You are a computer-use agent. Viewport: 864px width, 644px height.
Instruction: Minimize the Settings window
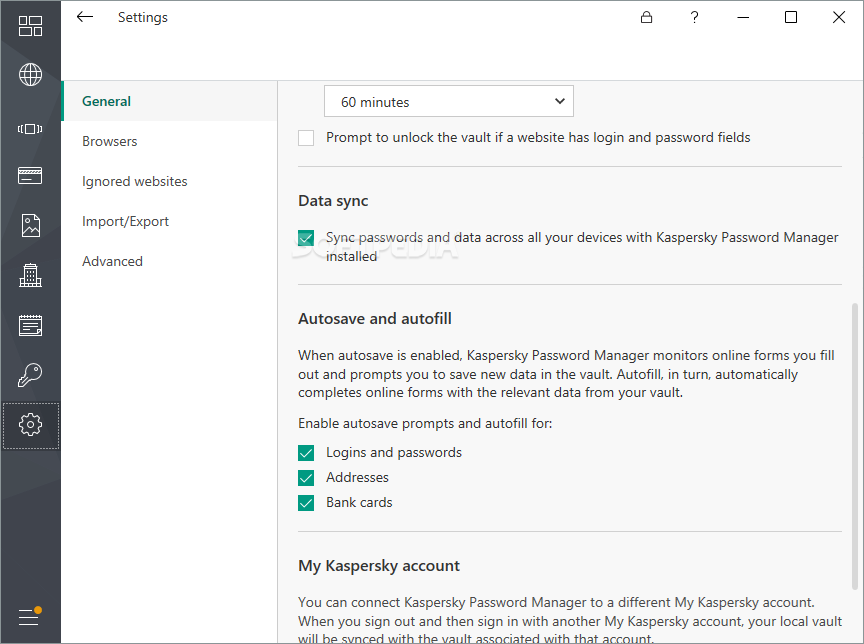[743, 18]
